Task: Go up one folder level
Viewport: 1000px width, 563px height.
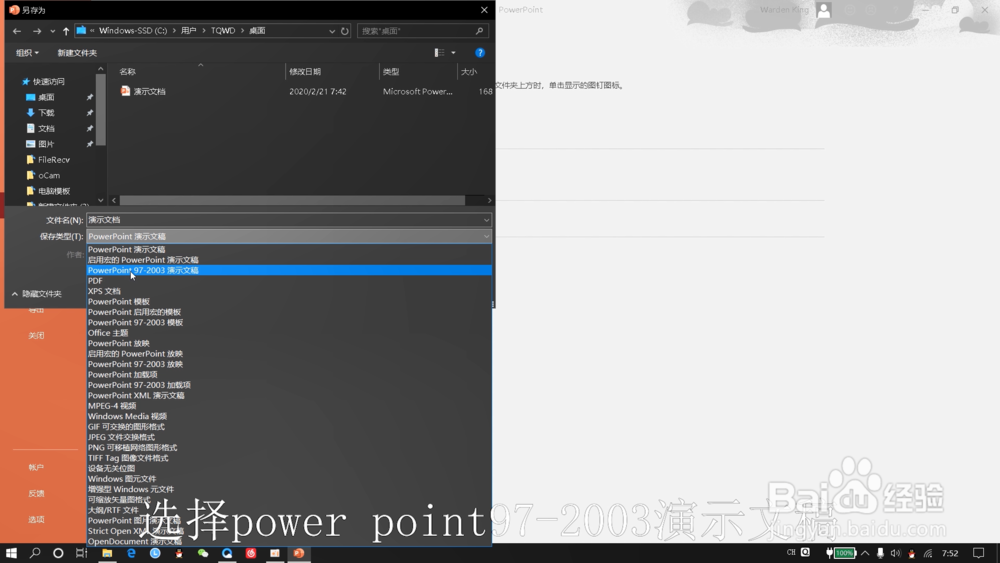Action: click(x=66, y=31)
